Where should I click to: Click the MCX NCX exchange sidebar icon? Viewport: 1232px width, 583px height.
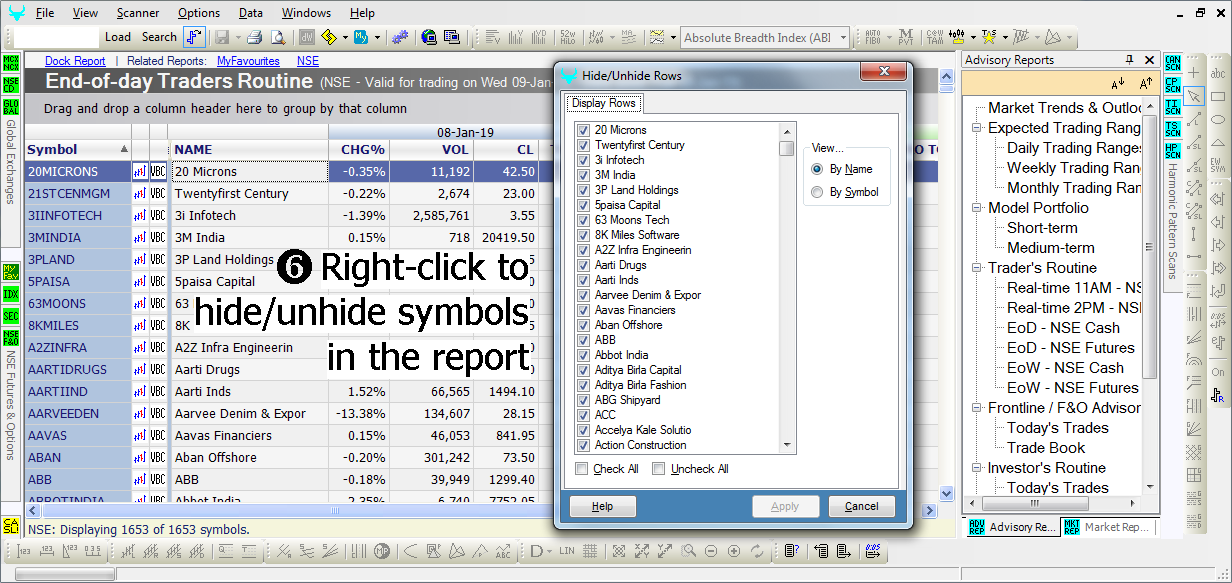point(11,63)
